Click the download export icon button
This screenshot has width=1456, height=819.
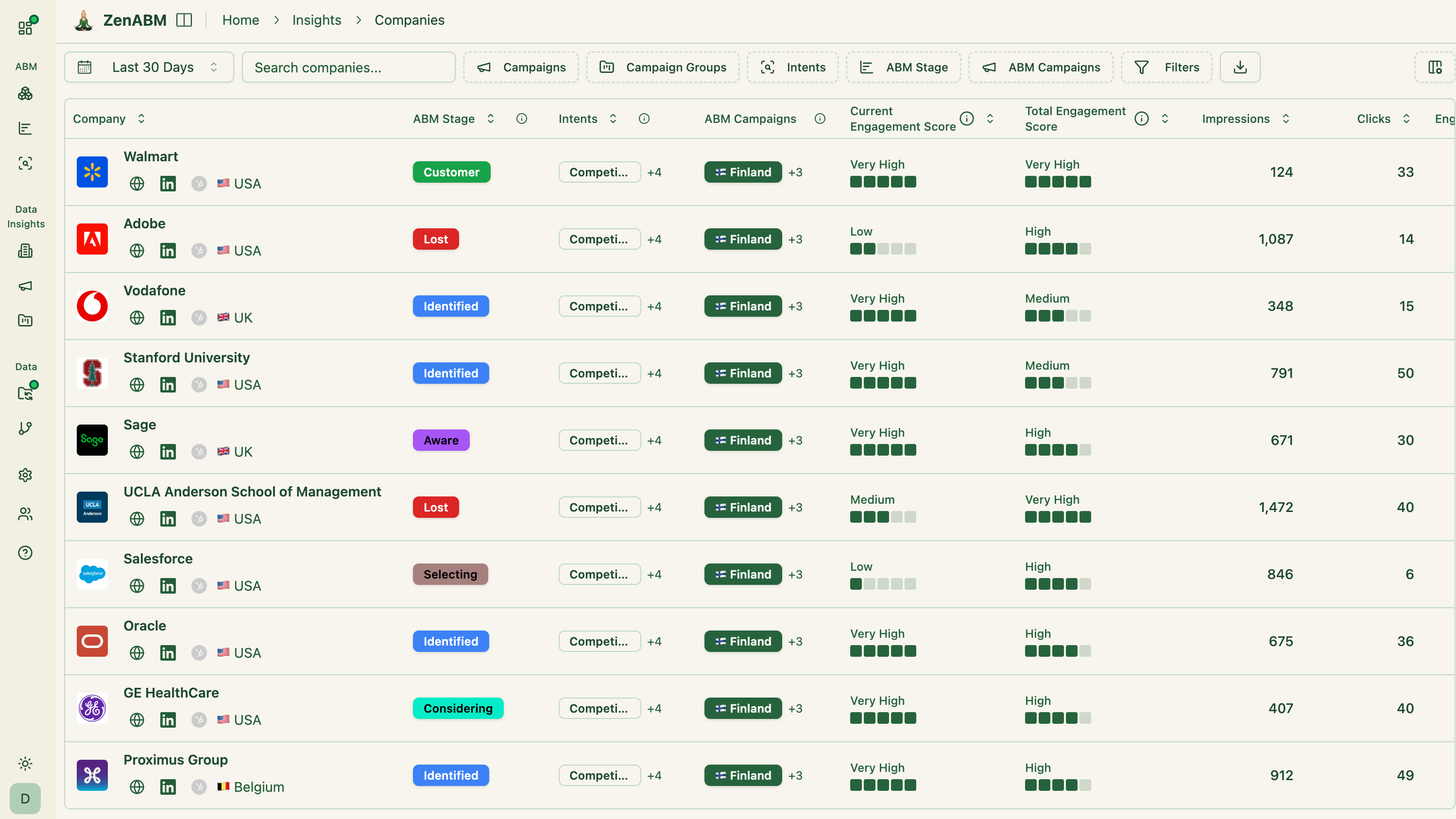[x=1240, y=67]
